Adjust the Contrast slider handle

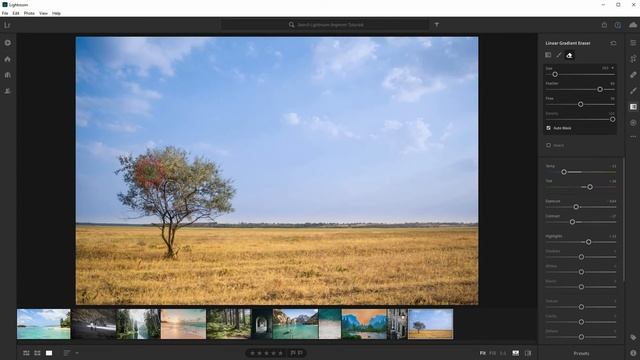click(x=572, y=222)
